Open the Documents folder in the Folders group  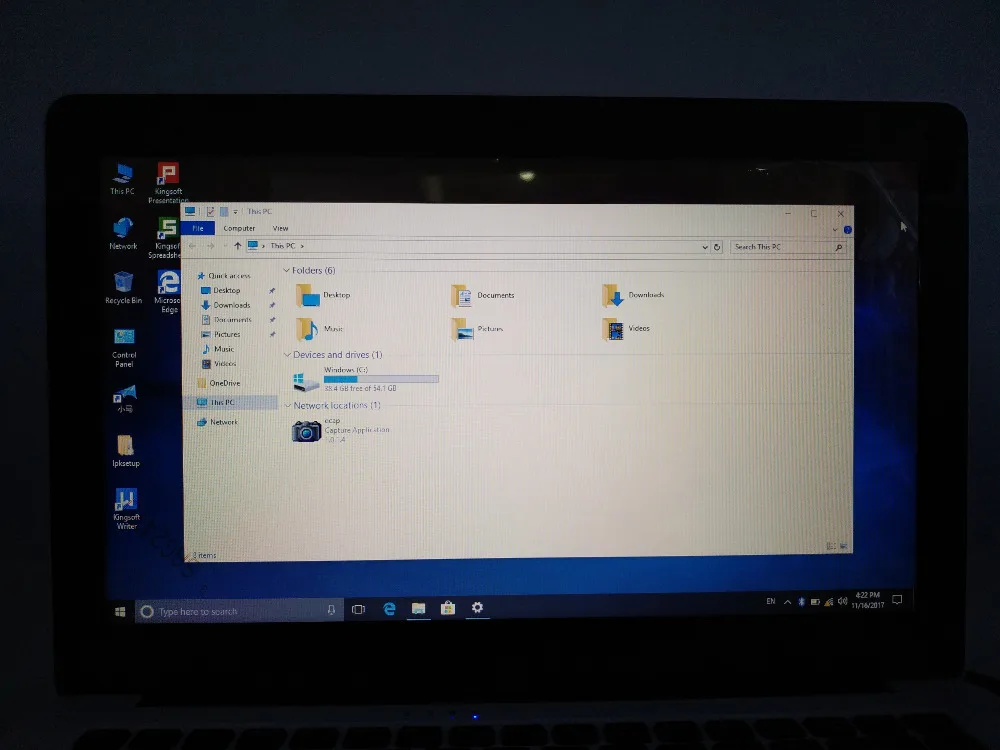pos(482,295)
